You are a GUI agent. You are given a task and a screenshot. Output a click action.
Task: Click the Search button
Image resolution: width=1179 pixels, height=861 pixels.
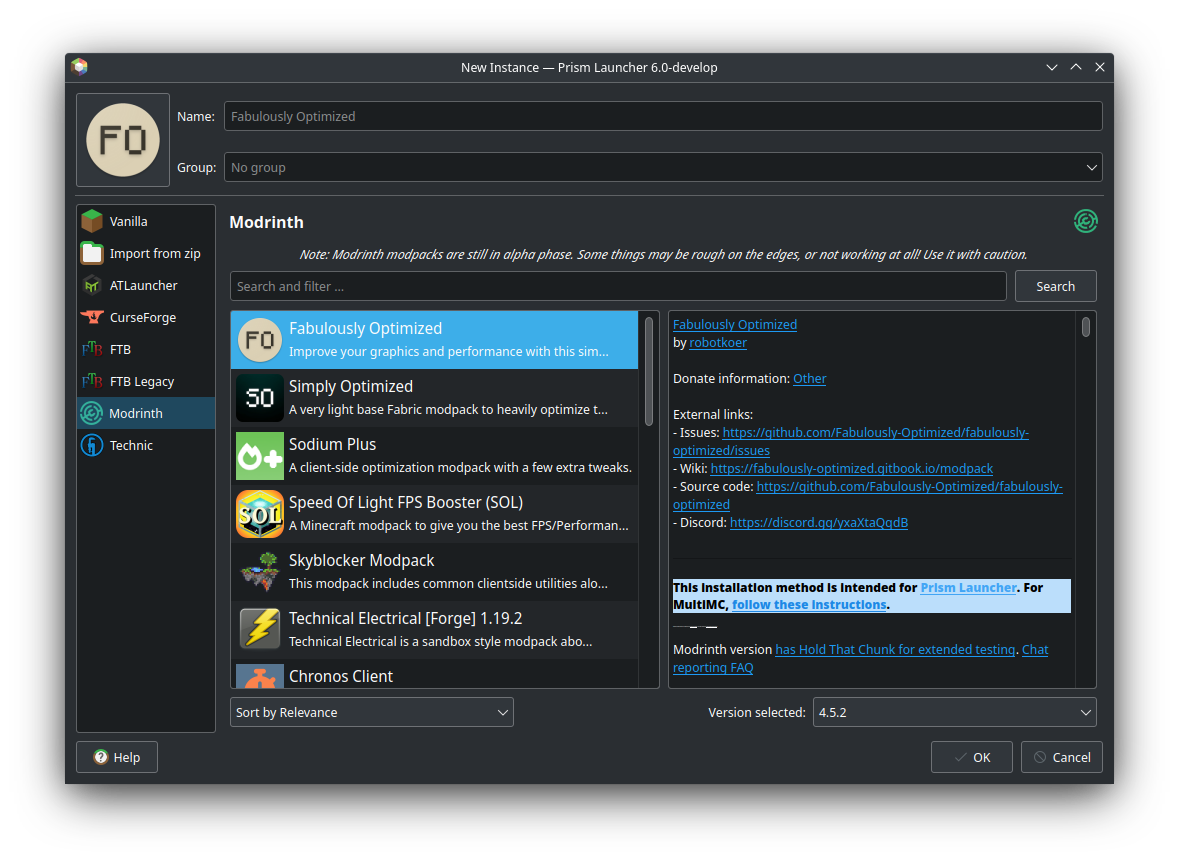coord(1055,286)
